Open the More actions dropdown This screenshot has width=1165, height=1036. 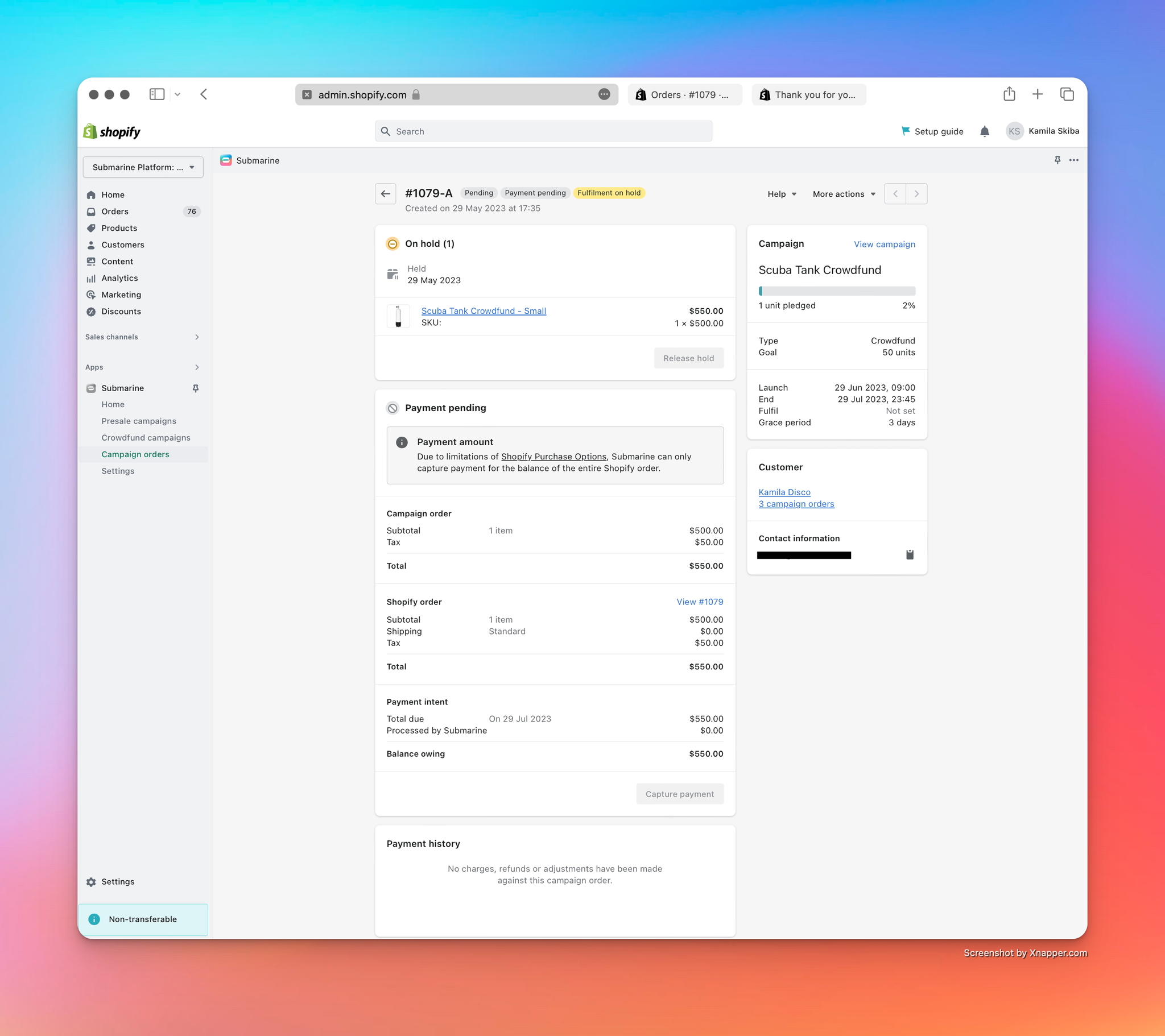(844, 194)
